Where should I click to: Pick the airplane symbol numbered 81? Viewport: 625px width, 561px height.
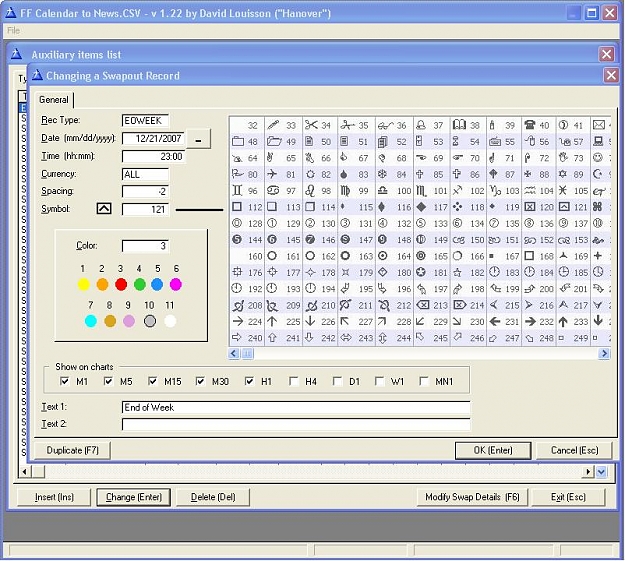click(272, 174)
